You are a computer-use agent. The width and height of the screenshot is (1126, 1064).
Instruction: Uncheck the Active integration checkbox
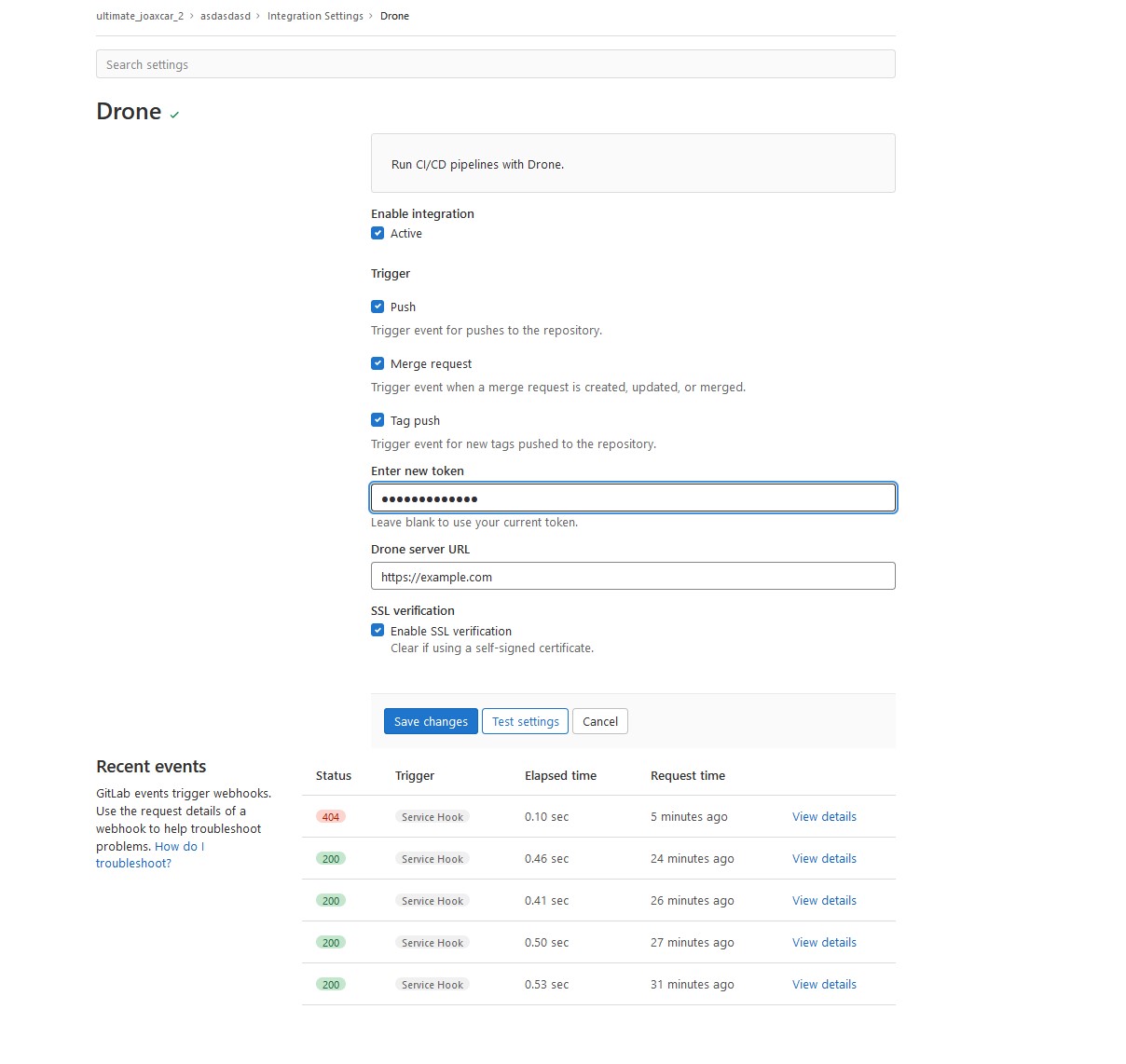pos(378,234)
